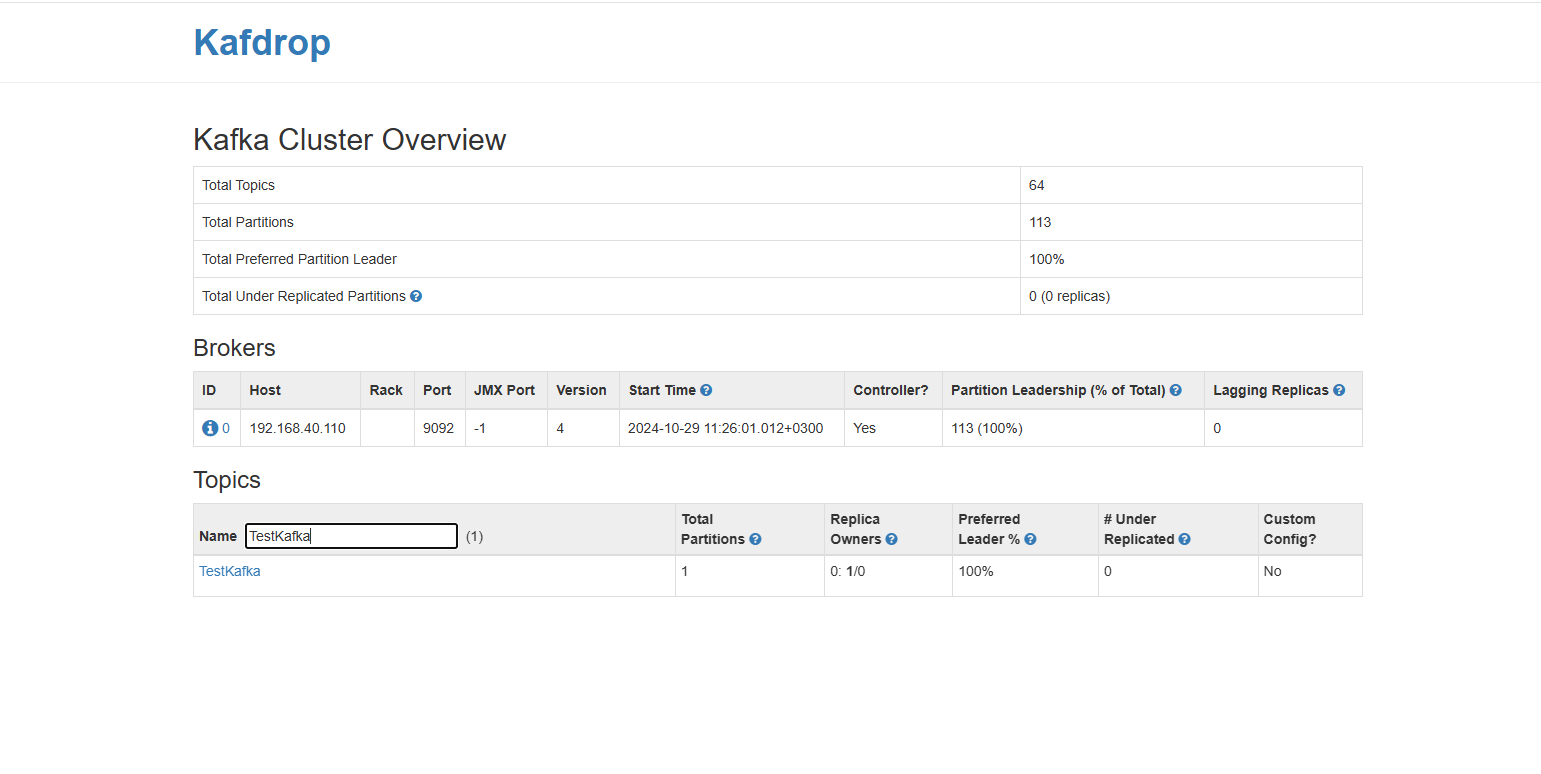
Task: Click the start time 2024-10-29 11:26:01.012+0300
Action: [725, 428]
